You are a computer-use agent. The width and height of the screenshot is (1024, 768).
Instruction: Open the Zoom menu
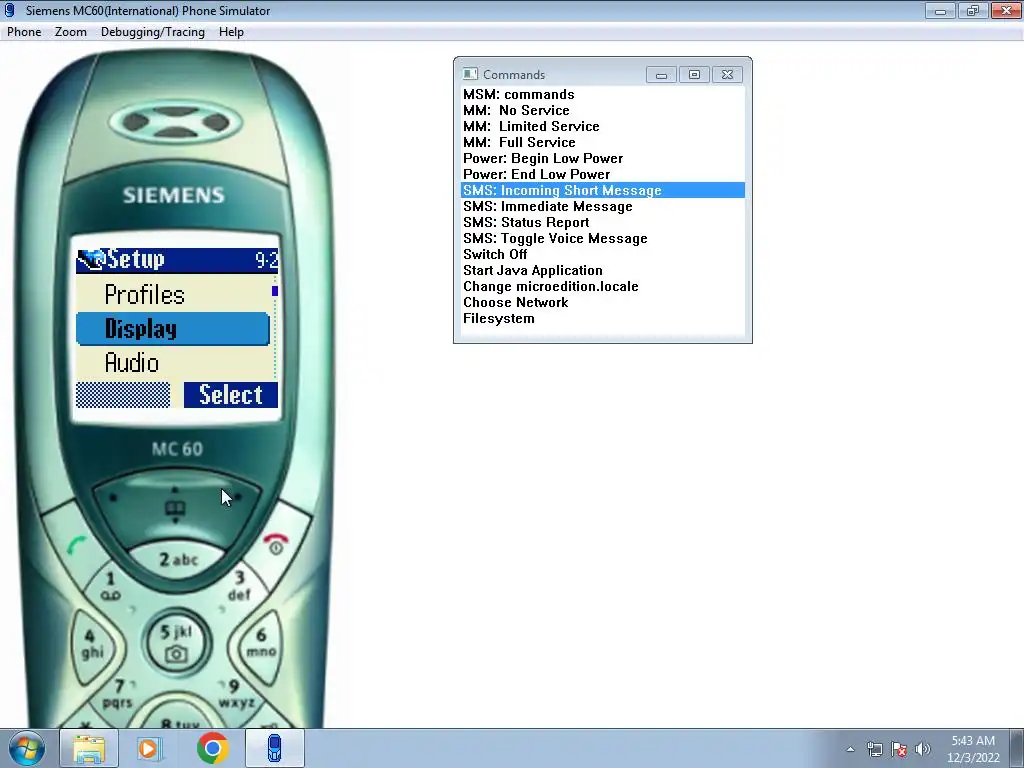click(x=71, y=32)
